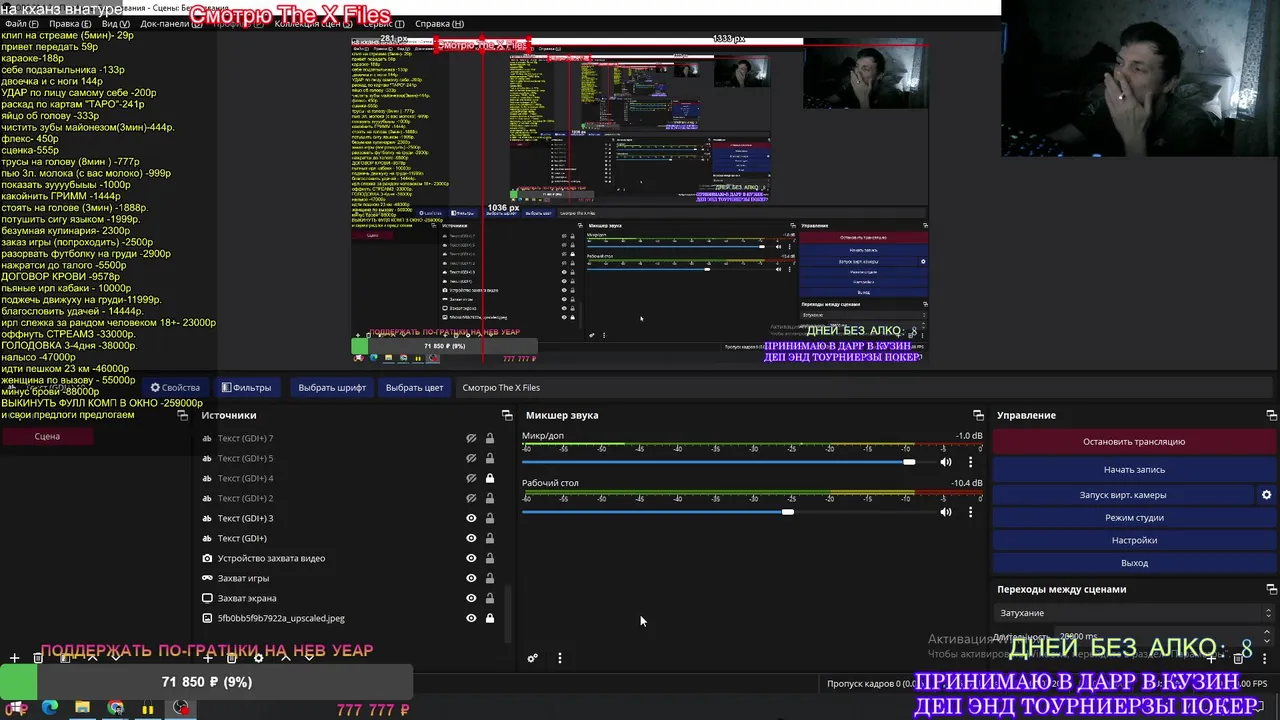Click Выбрать цвет in the source toolbar
The image size is (1280, 720).
(x=414, y=387)
